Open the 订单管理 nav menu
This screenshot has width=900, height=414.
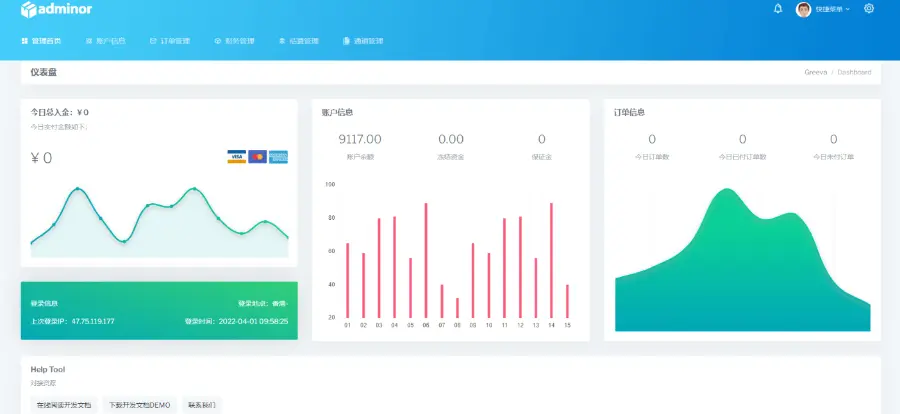[x=169, y=41]
